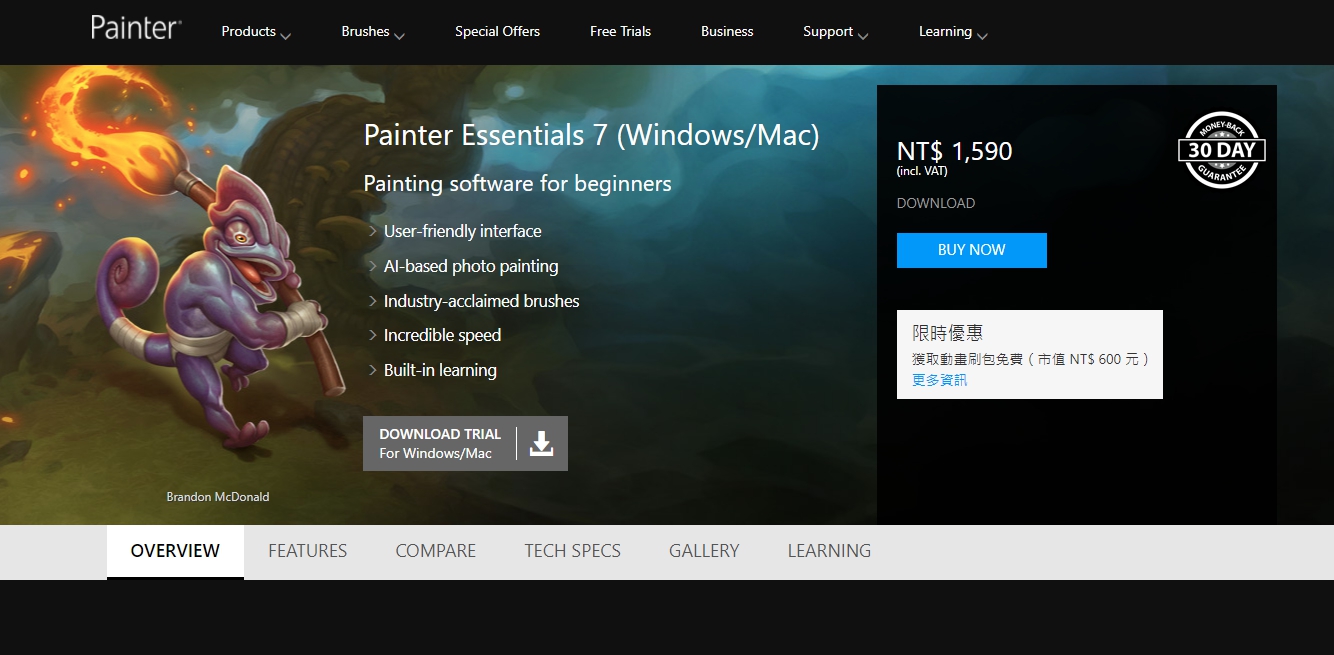Select the Learning tab below banner
Viewport: 1334px width, 655px height.
click(x=829, y=551)
